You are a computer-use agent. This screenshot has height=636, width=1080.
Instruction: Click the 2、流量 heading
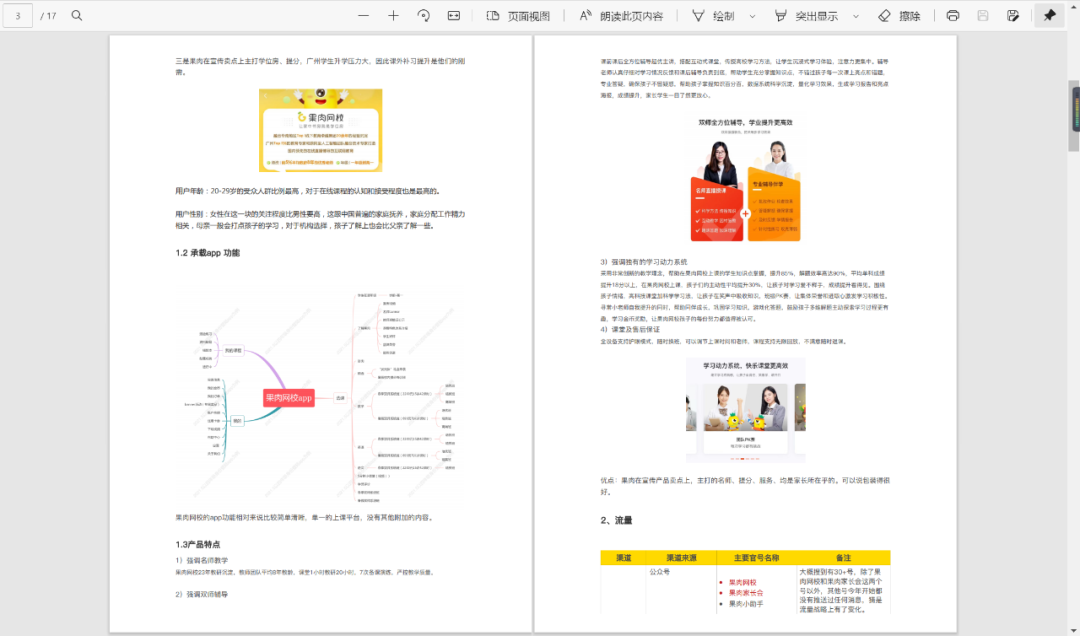click(x=616, y=520)
